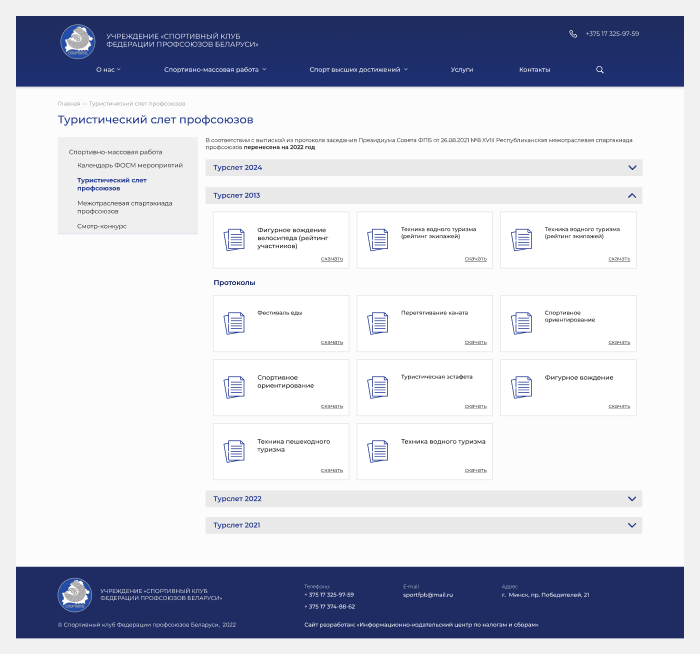
Task: Click document icon of Фигурное вождение protocol card
Action: (x=521, y=387)
